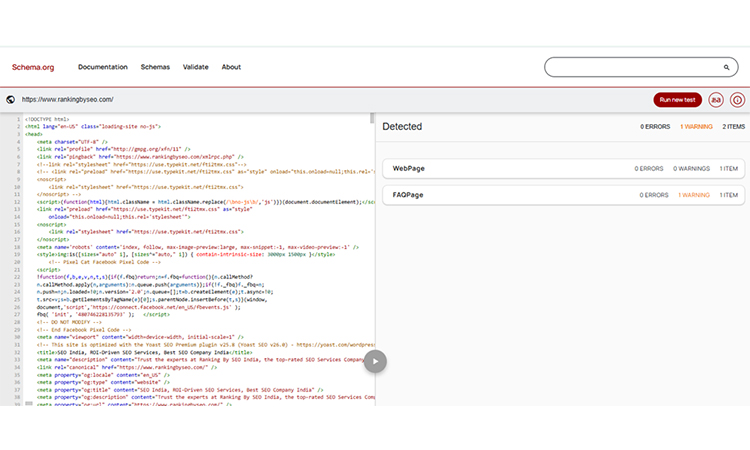
Task: Click the <!DOCTYPE html> code line
Action: 47,119
